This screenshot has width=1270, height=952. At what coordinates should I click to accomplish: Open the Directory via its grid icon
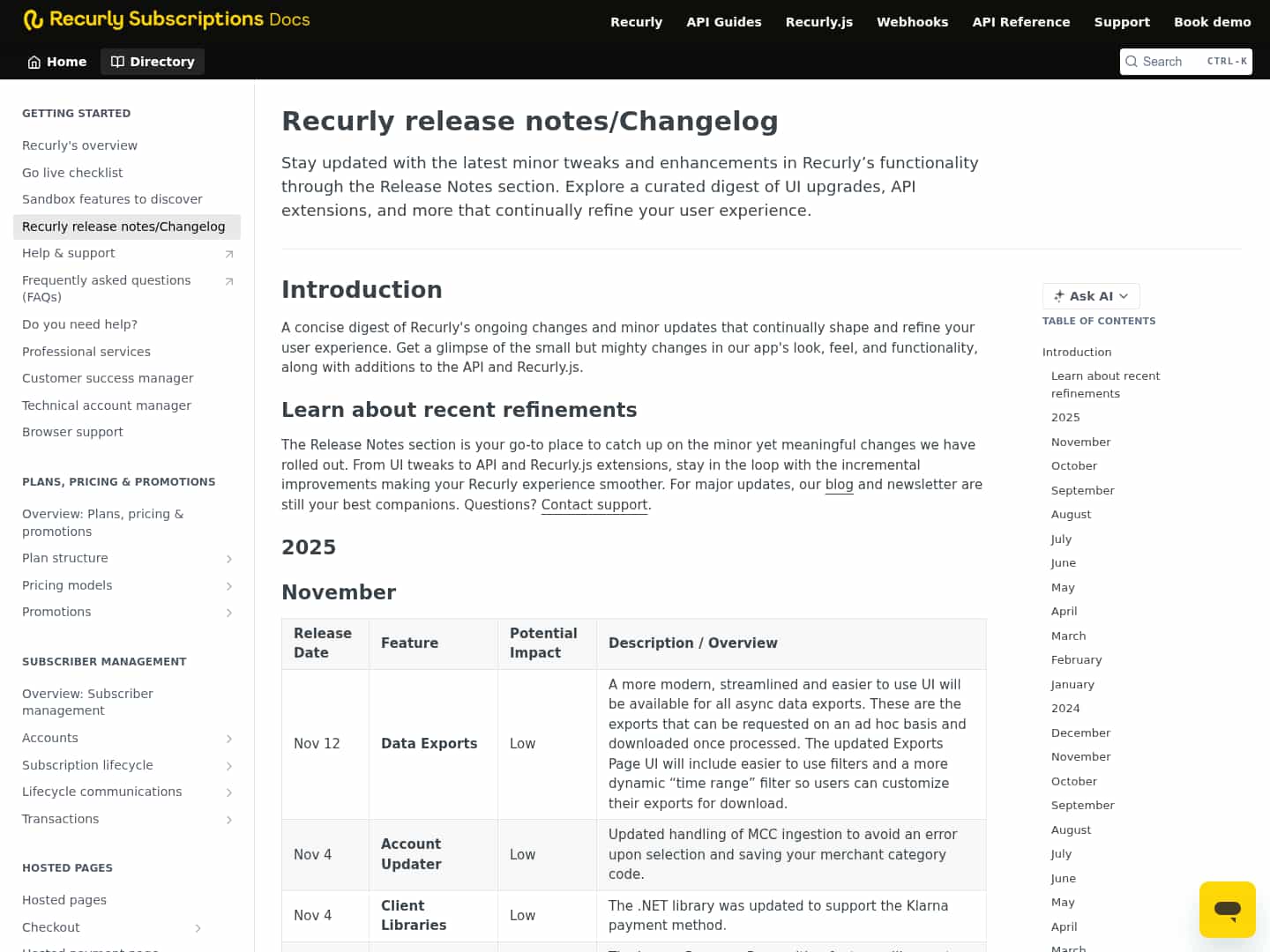click(117, 62)
